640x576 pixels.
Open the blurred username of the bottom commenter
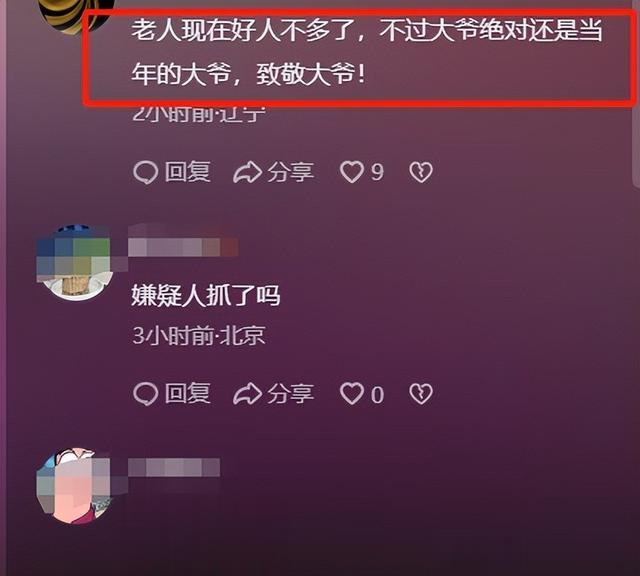pos(174,467)
